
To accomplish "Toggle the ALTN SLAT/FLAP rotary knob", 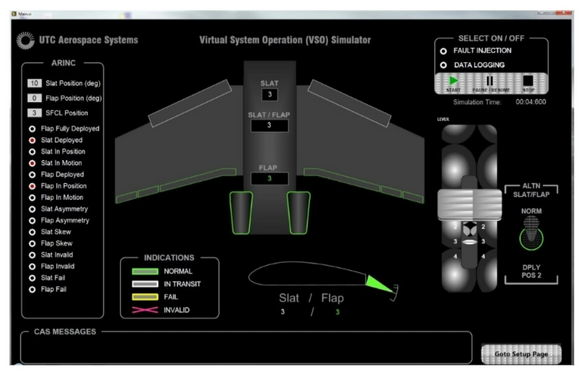I will point(531,237).
